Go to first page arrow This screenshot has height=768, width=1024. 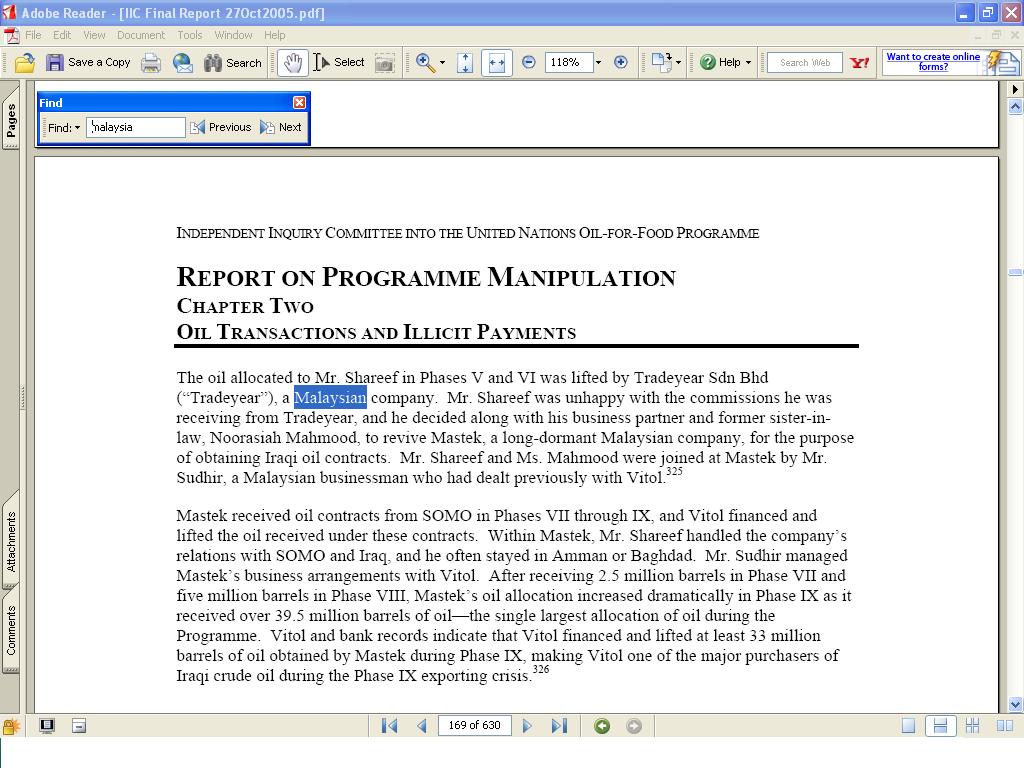tap(389, 726)
